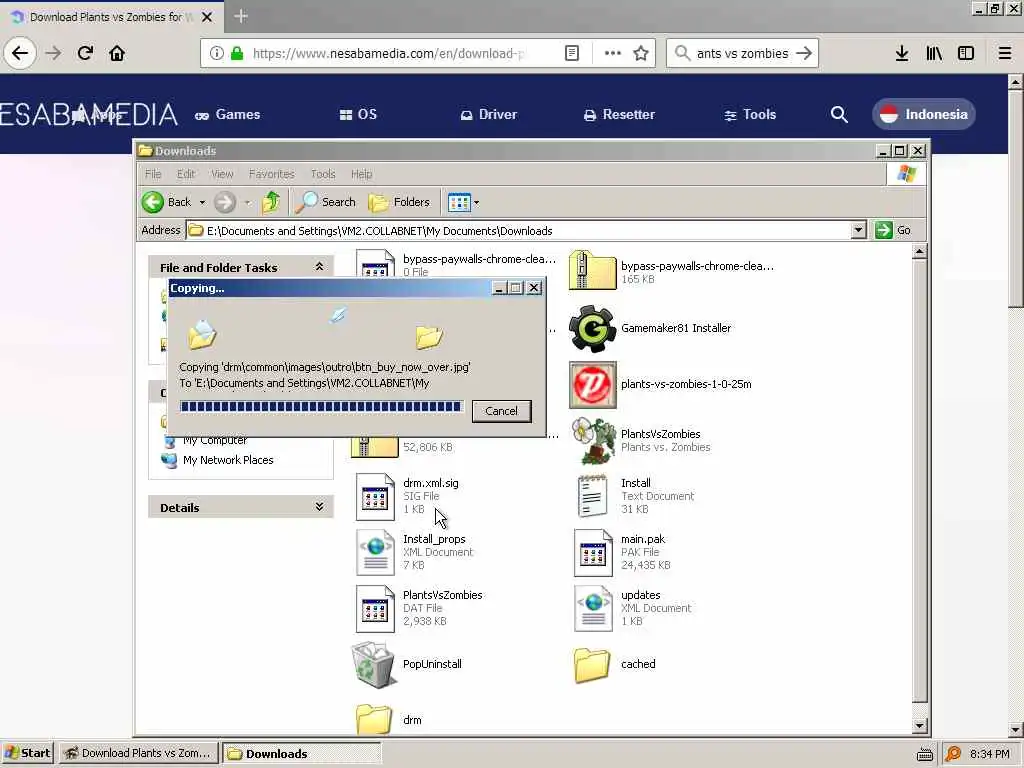Open Indonesia language selector
This screenshot has width=1024, height=768.
pyautogui.click(x=923, y=114)
